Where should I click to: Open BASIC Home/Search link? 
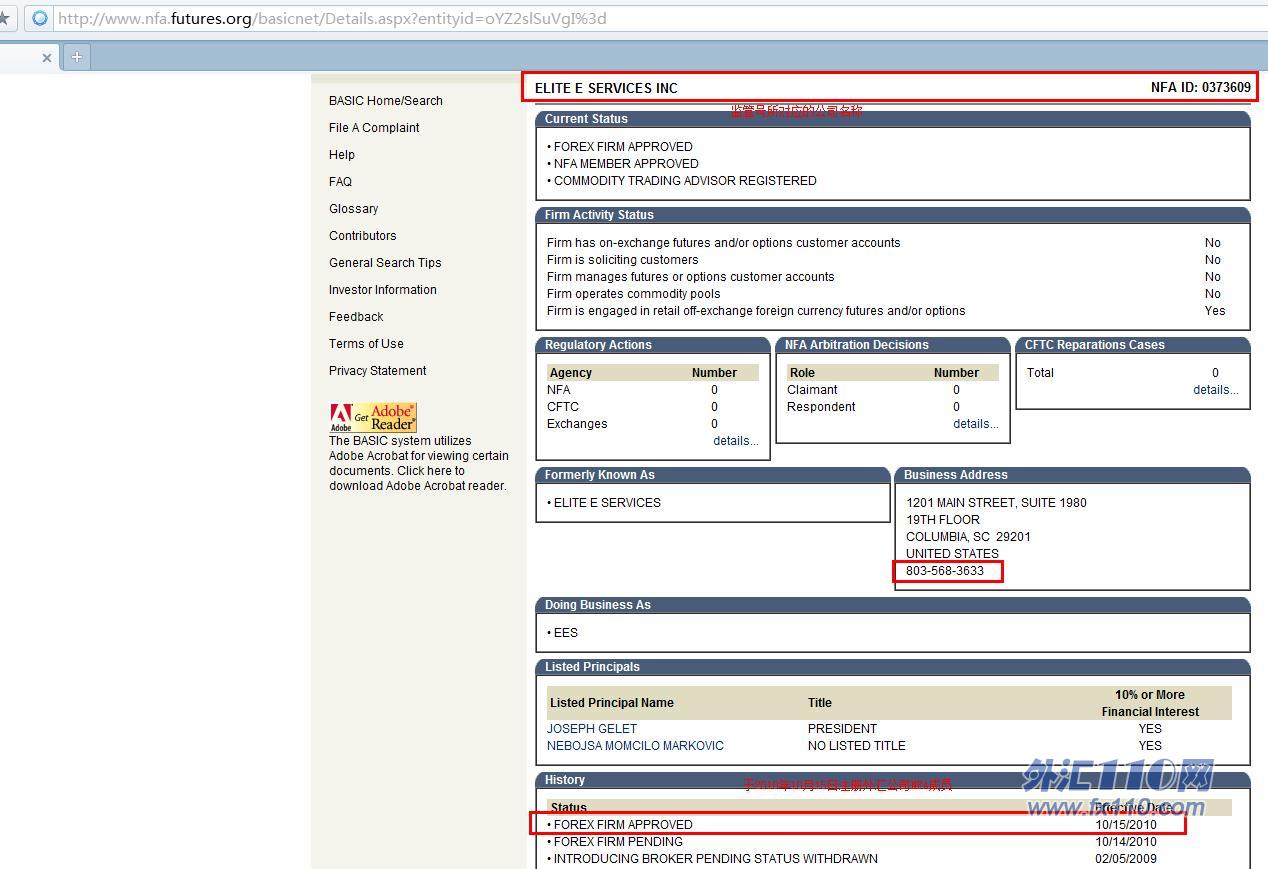(x=386, y=101)
